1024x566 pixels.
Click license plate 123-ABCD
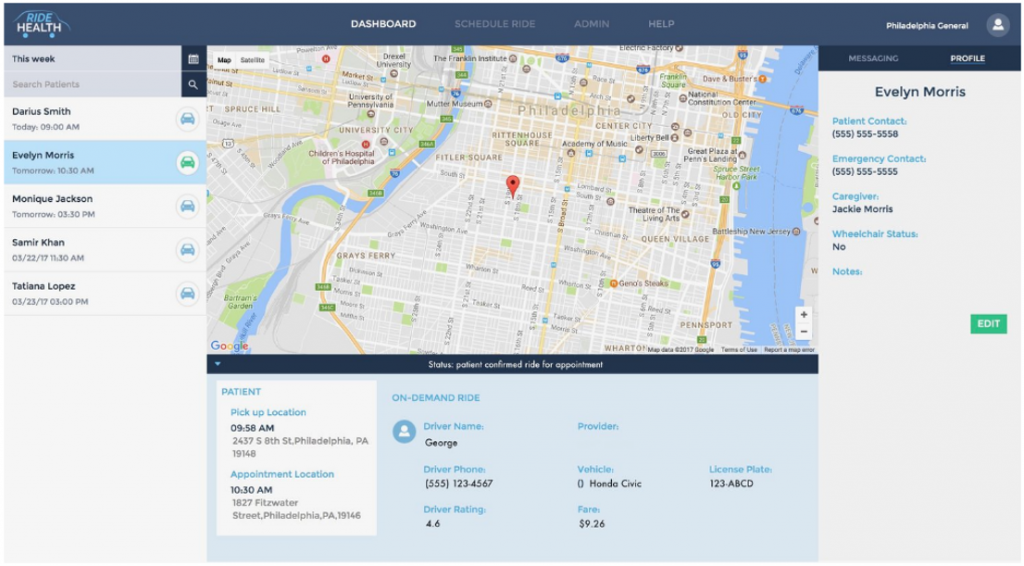point(731,484)
